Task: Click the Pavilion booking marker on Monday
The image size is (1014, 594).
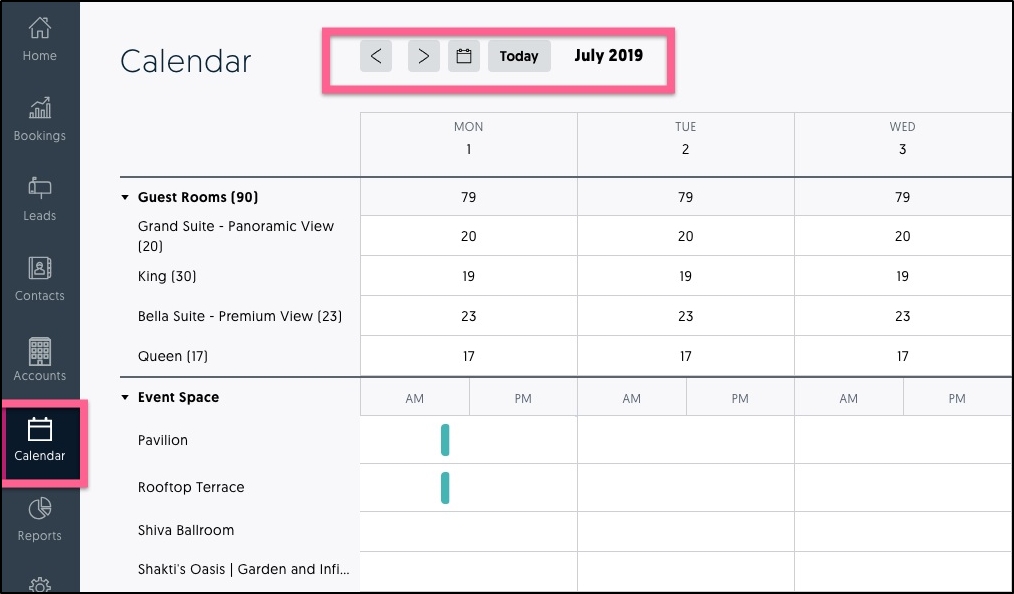Action: 445,440
